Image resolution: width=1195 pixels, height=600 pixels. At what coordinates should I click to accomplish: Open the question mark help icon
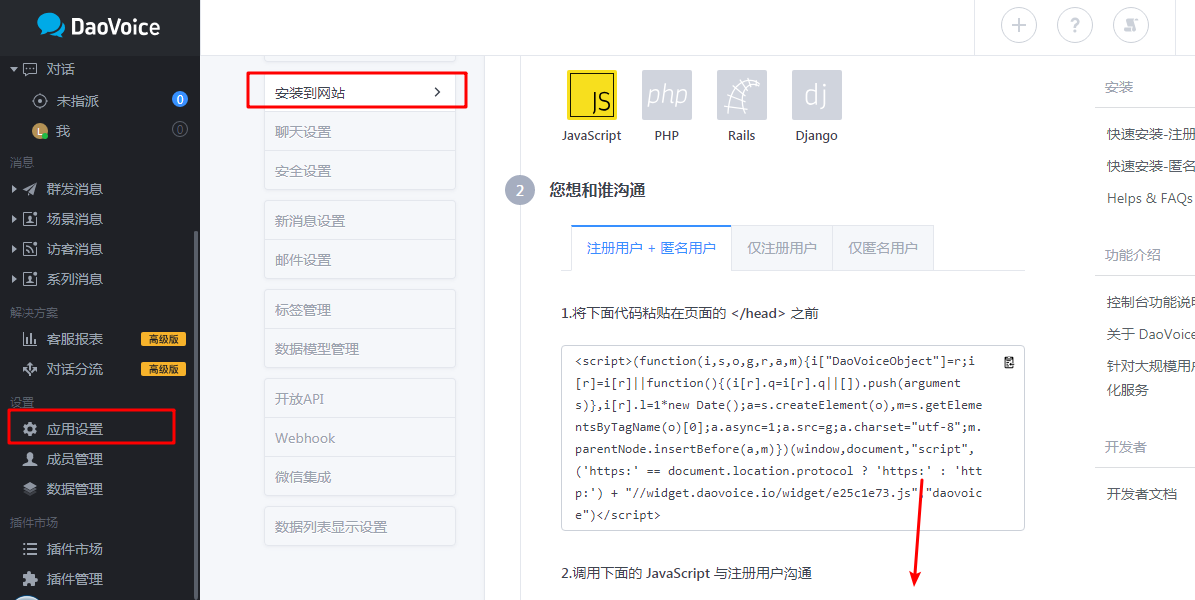pos(1075,26)
